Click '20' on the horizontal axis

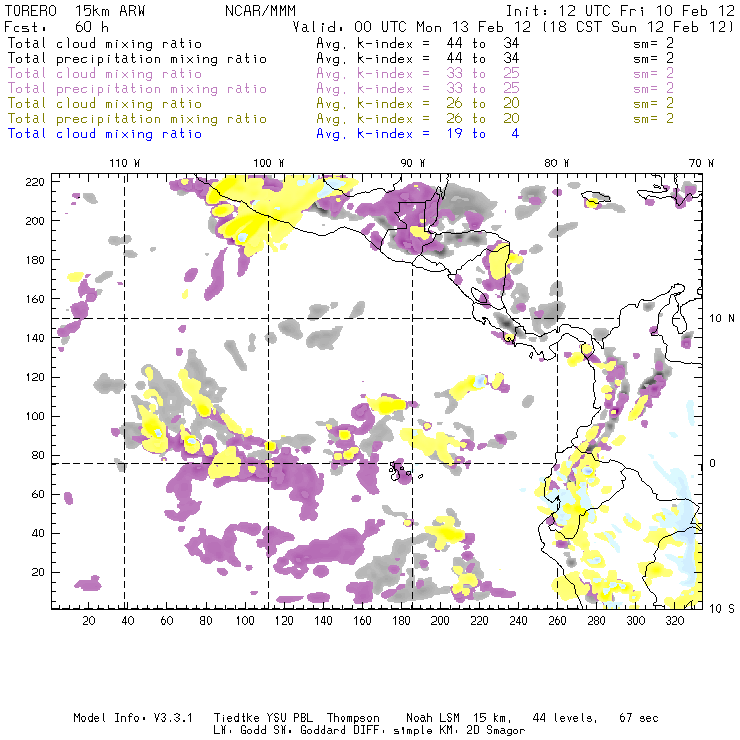pos(89,621)
